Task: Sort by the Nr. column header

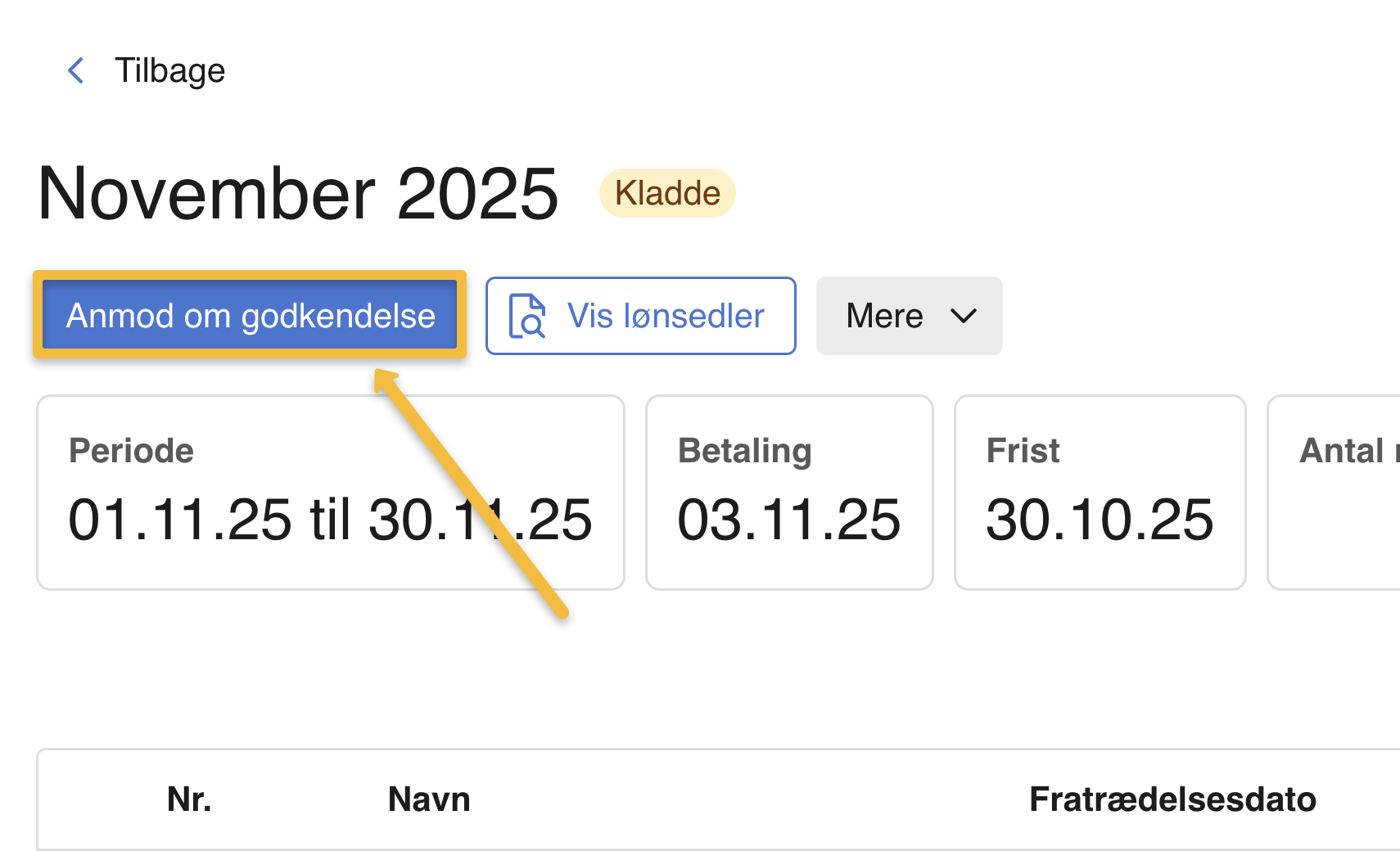Action: (189, 799)
